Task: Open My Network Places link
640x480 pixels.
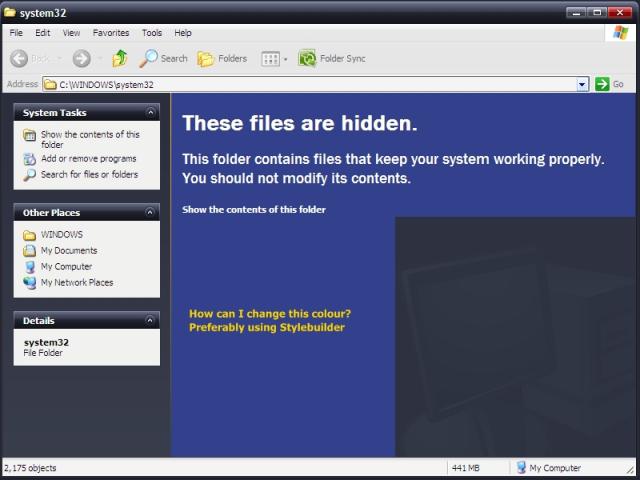Action: pos(77,282)
